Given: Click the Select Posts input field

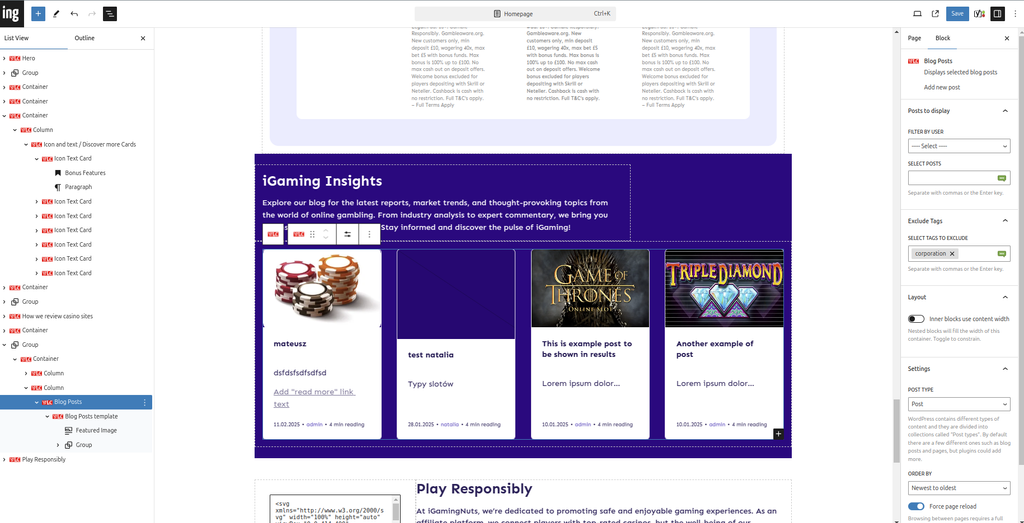Looking at the screenshot, I should coord(950,178).
